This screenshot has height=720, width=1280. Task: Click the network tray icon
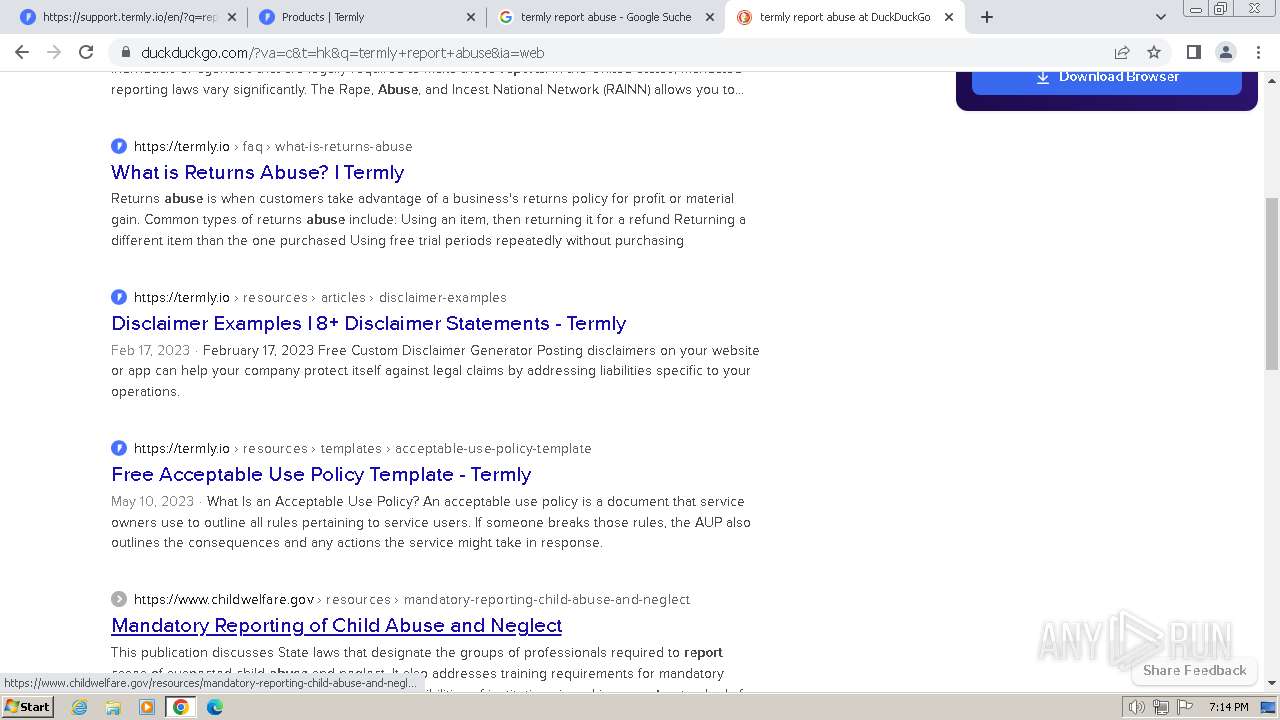point(1160,707)
